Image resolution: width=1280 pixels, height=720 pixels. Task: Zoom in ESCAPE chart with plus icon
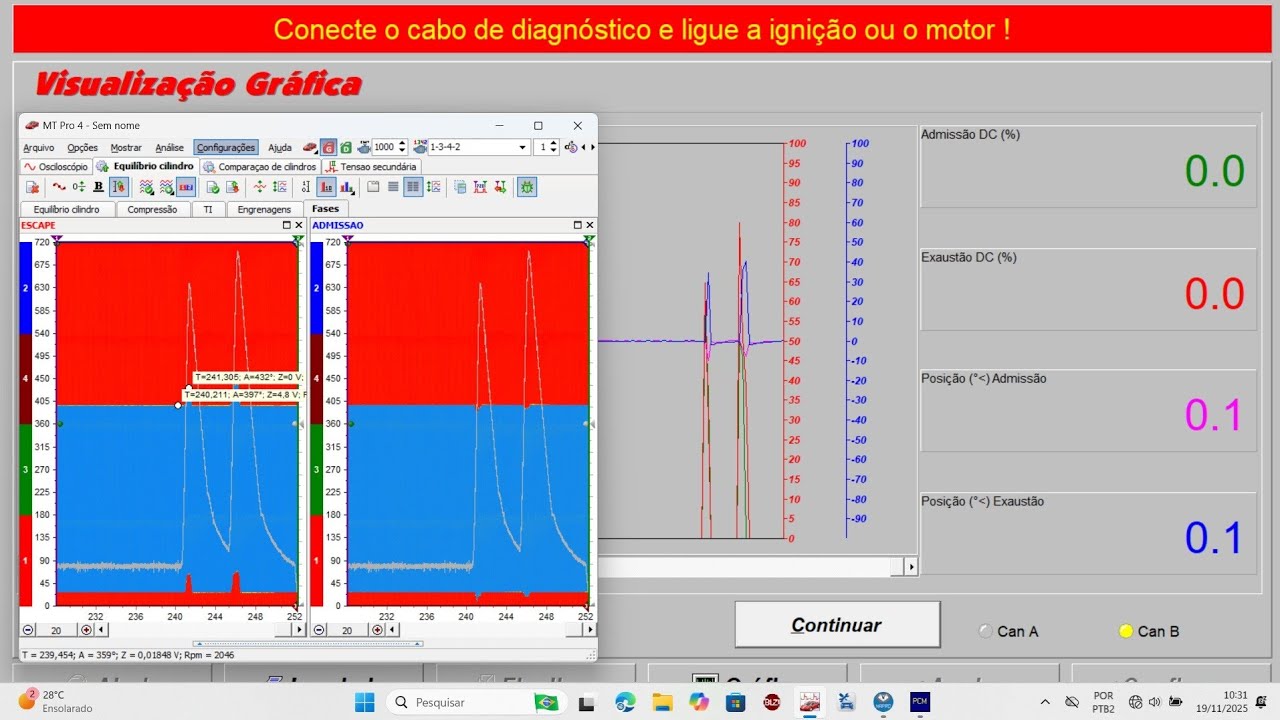pos(86,630)
